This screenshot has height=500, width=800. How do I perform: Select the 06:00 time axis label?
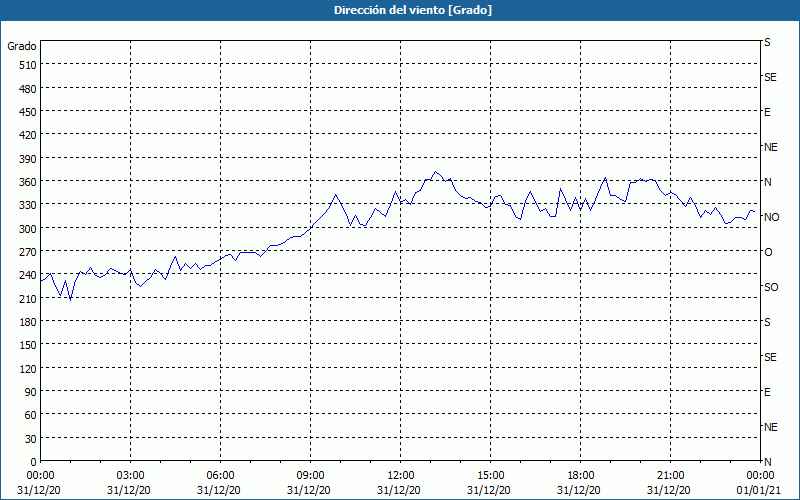pos(220,476)
